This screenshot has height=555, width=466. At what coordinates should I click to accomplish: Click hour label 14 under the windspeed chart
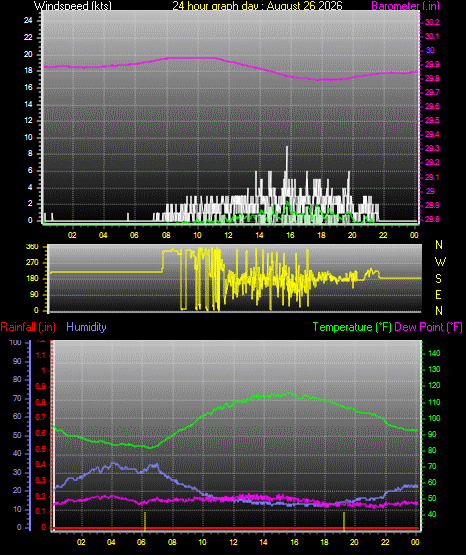pyautogui.click(x=259, y=235)
